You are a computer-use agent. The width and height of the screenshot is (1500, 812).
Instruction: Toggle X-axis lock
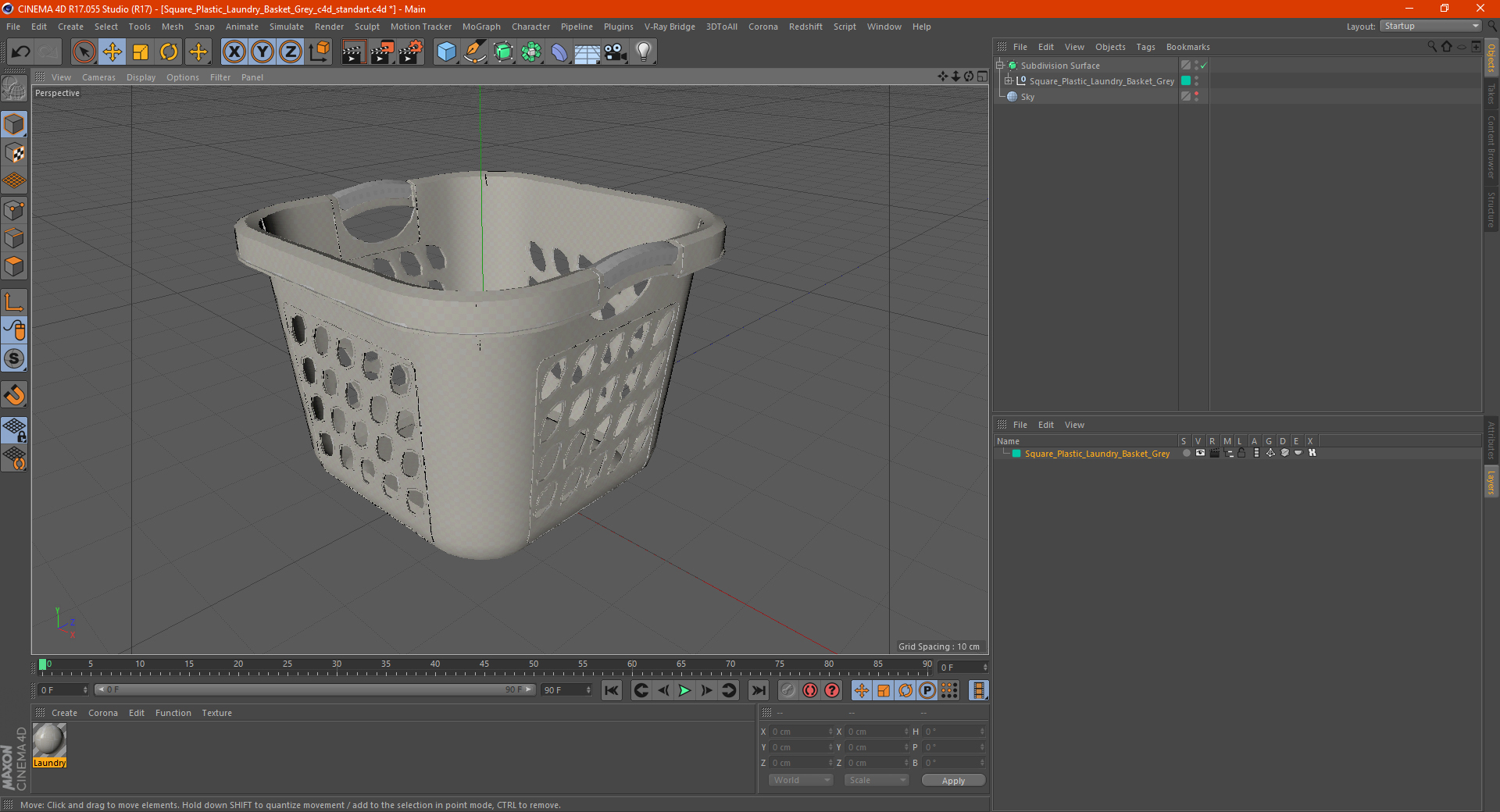[234, 52]
